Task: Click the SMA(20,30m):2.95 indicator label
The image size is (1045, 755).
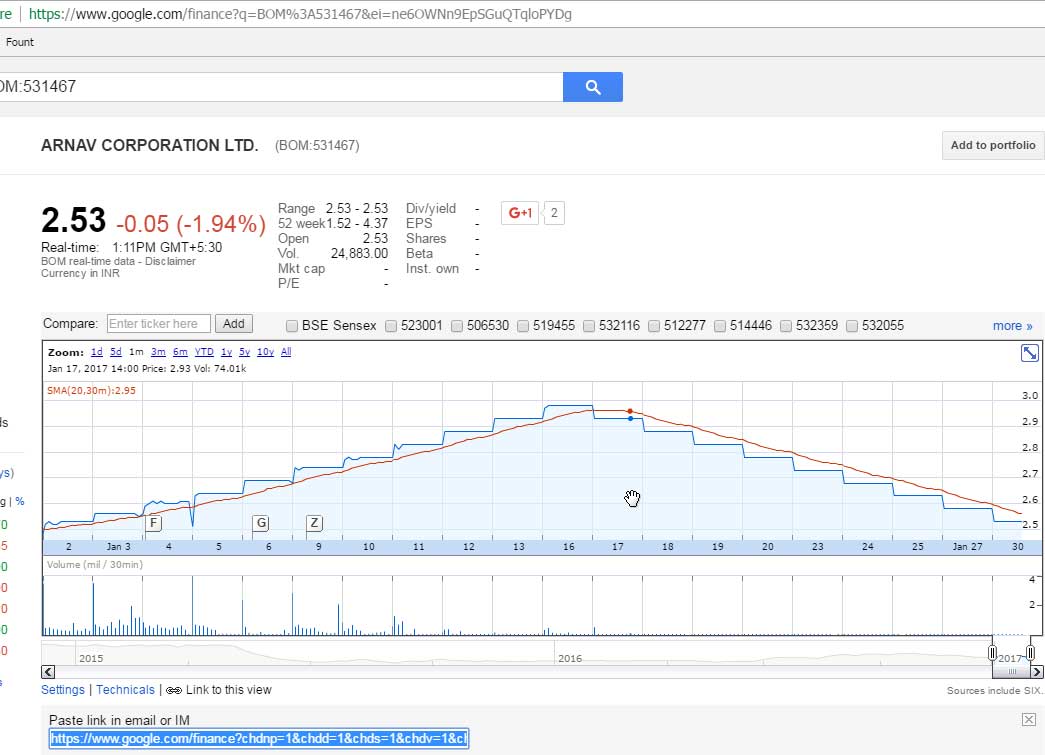Action: point(91,390)
